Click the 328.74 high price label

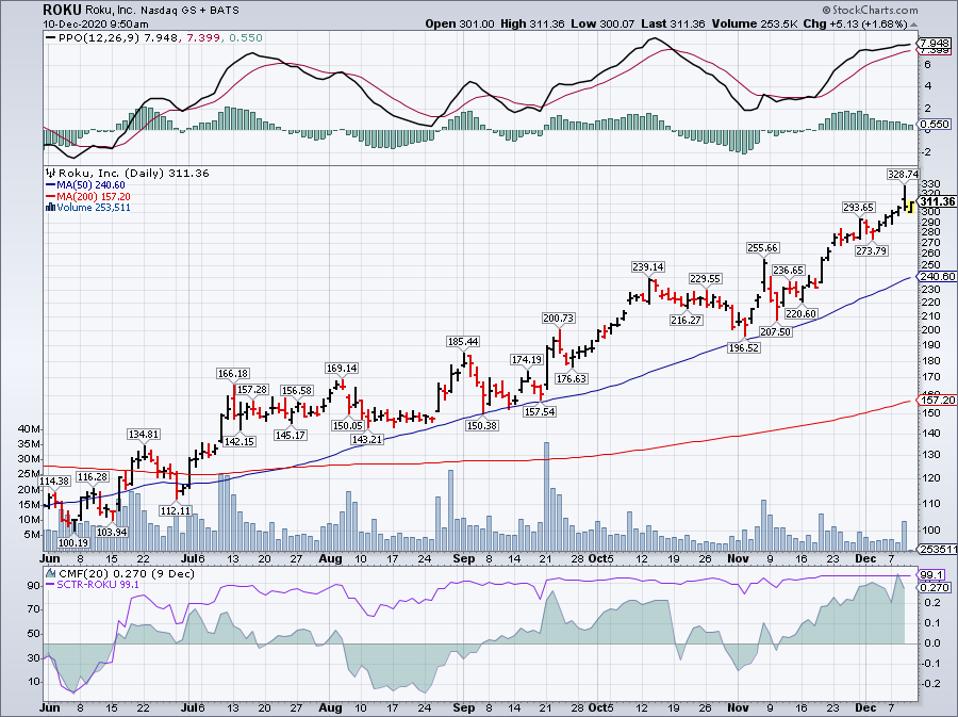[x=903, y=174]
